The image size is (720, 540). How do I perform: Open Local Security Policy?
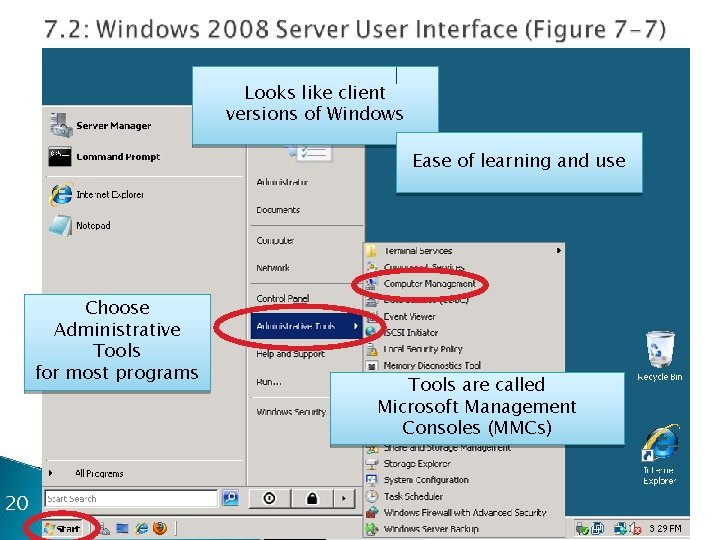pyautogui.click(x=423, y=349)
